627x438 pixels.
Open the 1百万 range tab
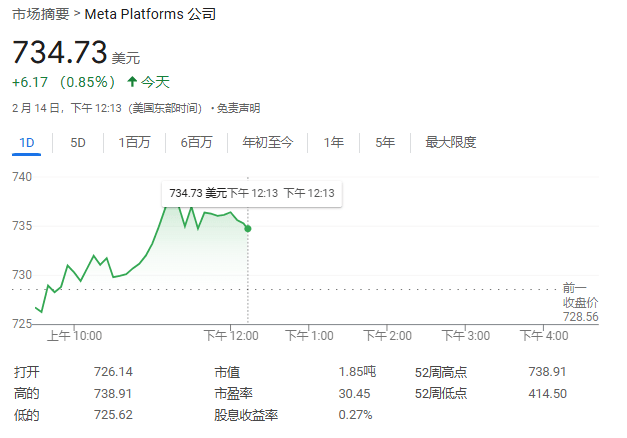134,142
